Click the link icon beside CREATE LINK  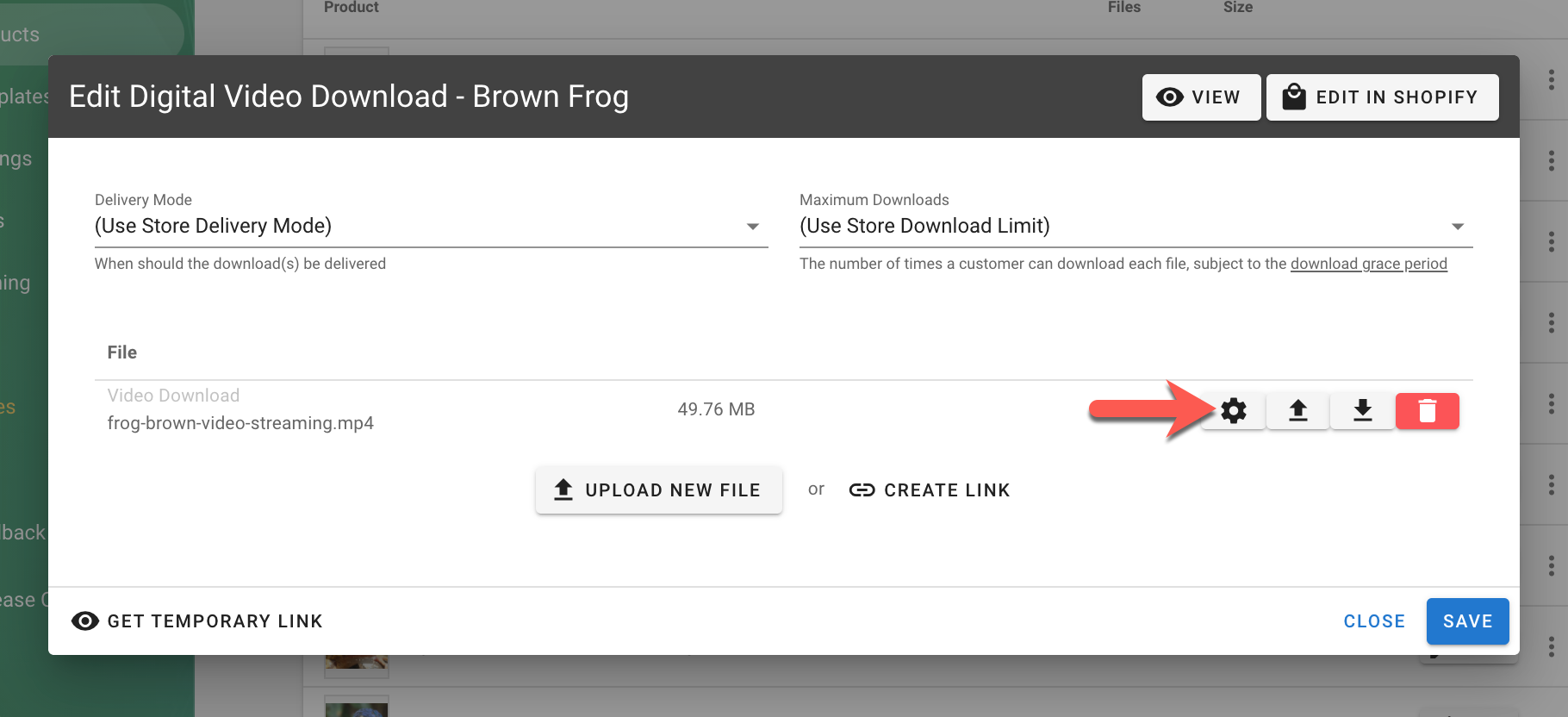coord(862,489)
